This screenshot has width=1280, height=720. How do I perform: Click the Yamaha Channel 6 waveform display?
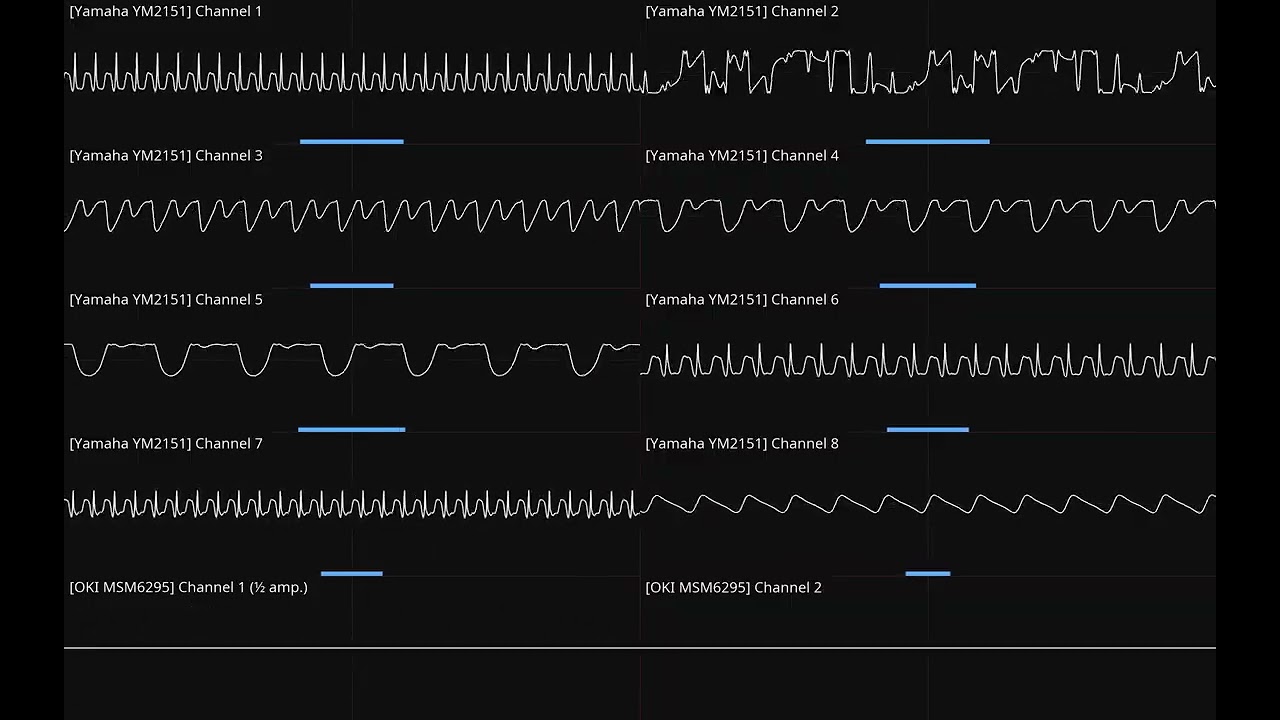928,359
